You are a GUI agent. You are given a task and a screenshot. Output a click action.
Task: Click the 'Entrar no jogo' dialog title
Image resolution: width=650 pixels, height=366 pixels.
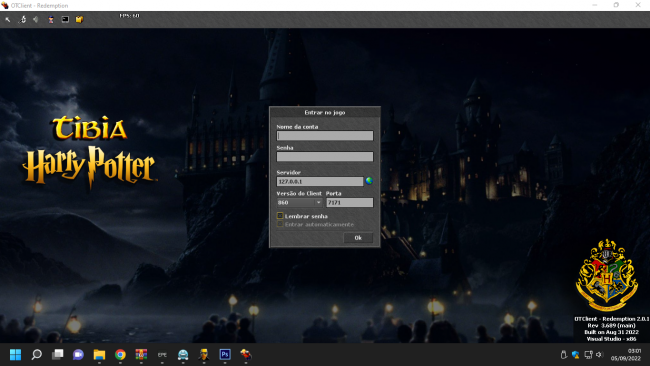coord(325,112)
